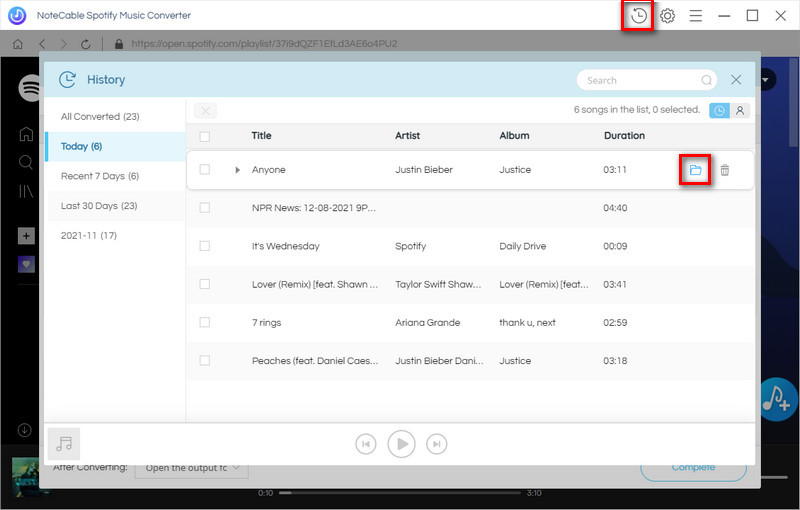Delete the Anyone track from history
Screen dimensions: 800x510
(x=724, y=170)
